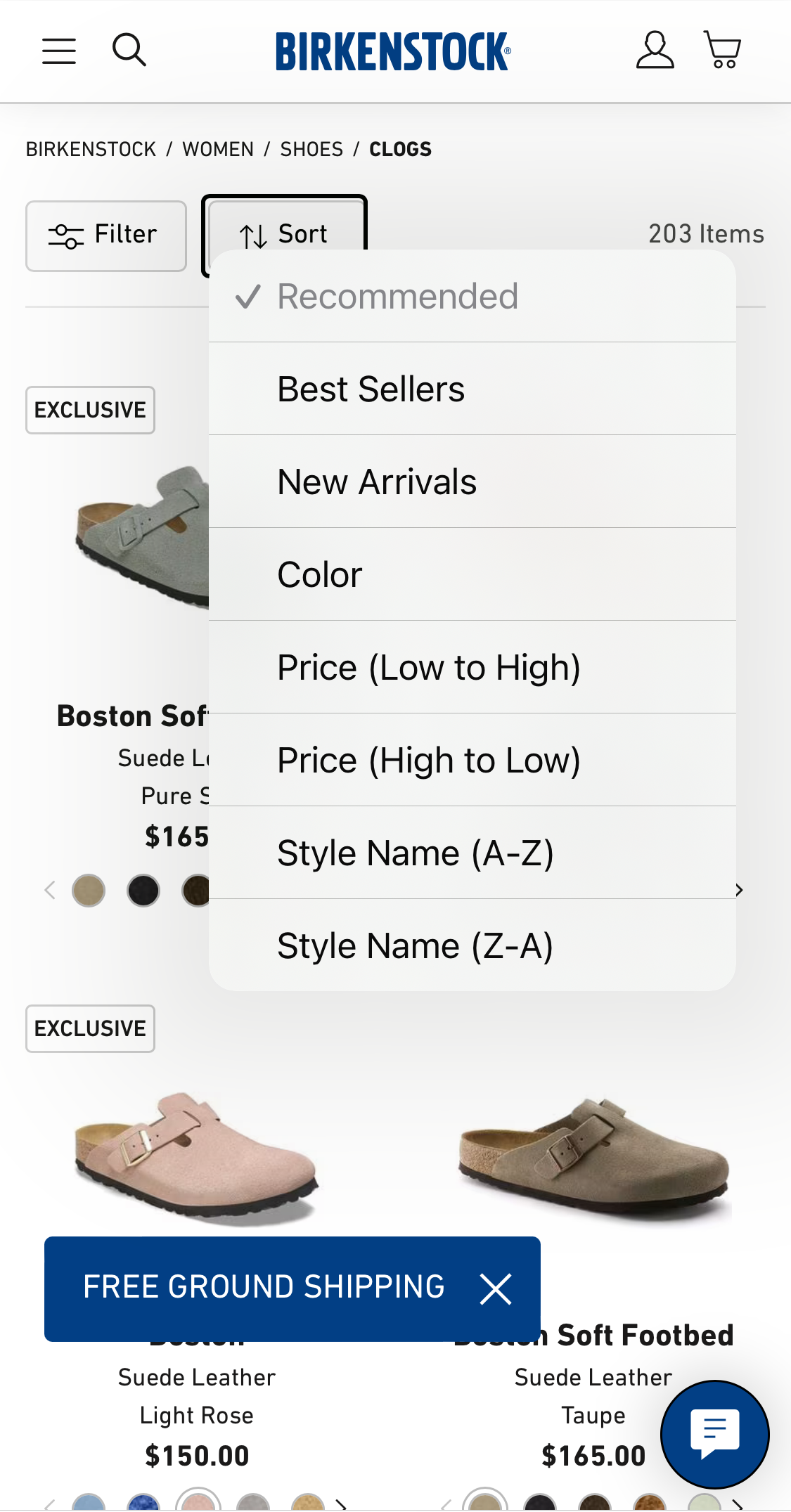This screenshot has height=1512, width=791.
Task: Open the chat support bubble
Action: pyautogui.click(x=714, y=1434)
